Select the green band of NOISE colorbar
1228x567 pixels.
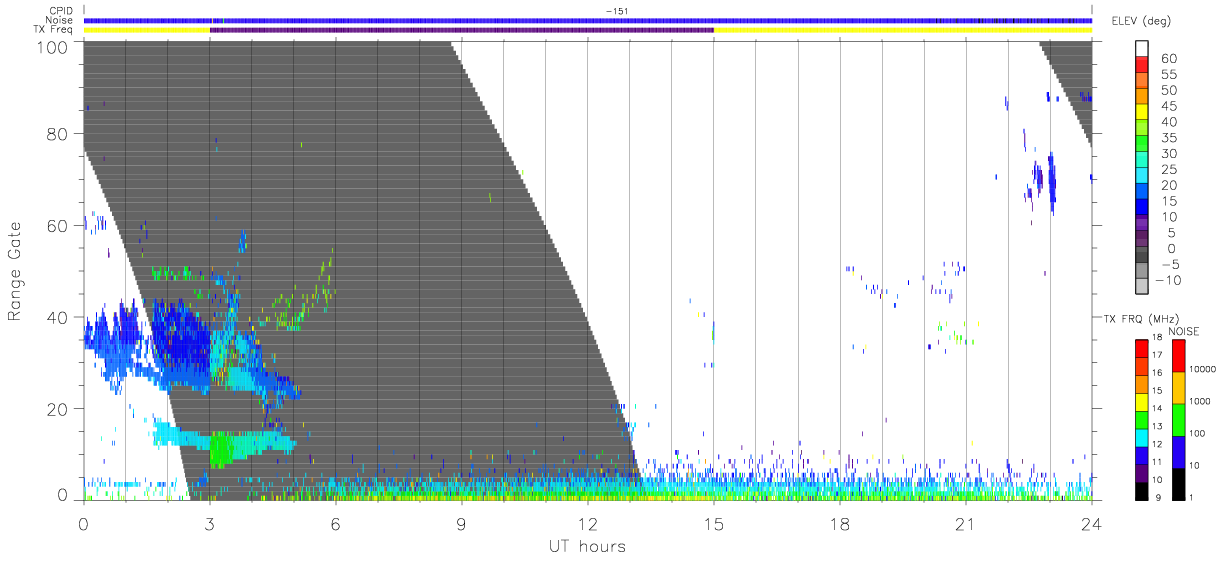(1179, 420)
